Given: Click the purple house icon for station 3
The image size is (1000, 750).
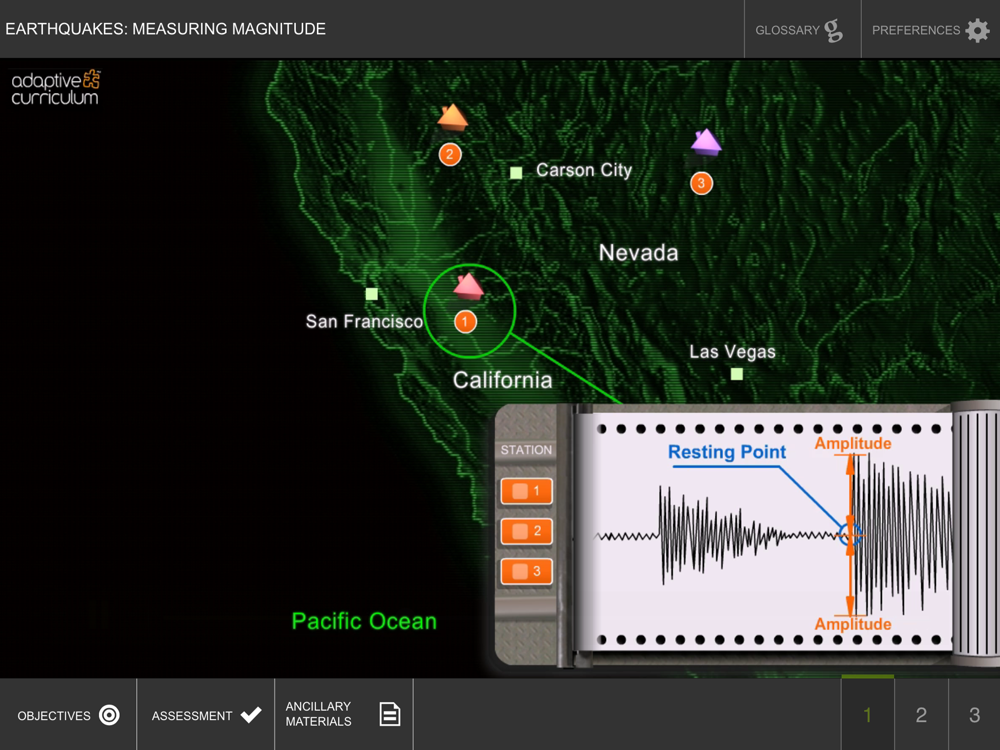Looking at the screenshot, I should pos(706,142).
